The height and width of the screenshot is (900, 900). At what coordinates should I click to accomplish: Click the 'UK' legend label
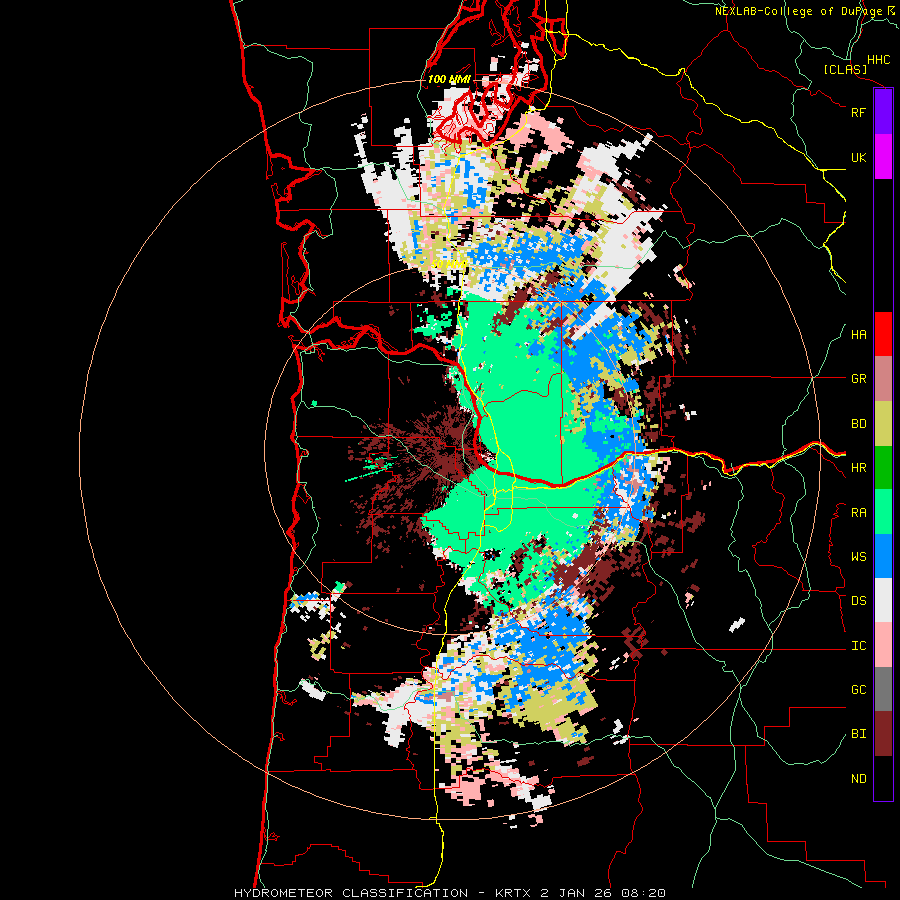(858, 157)
